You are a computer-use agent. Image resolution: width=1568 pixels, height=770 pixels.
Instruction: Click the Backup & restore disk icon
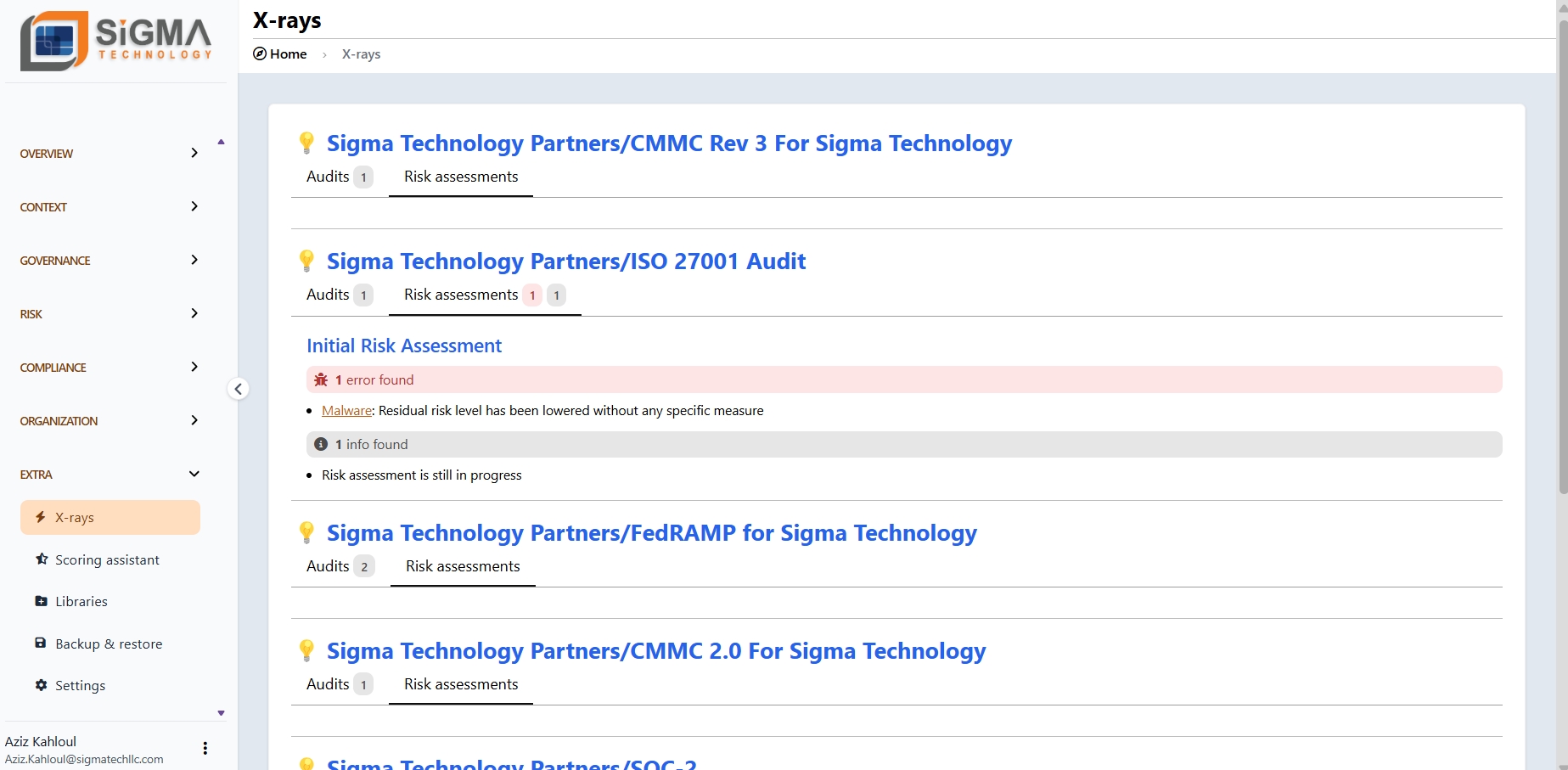click(x=41, y=644)
